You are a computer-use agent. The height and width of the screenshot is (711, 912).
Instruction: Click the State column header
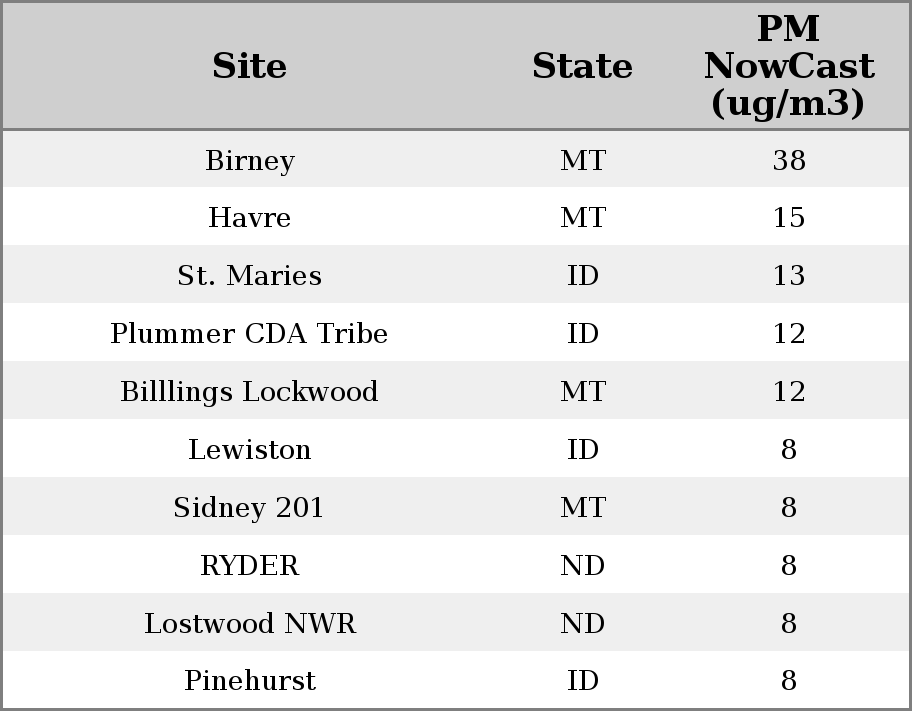click(x=582, y=67)
